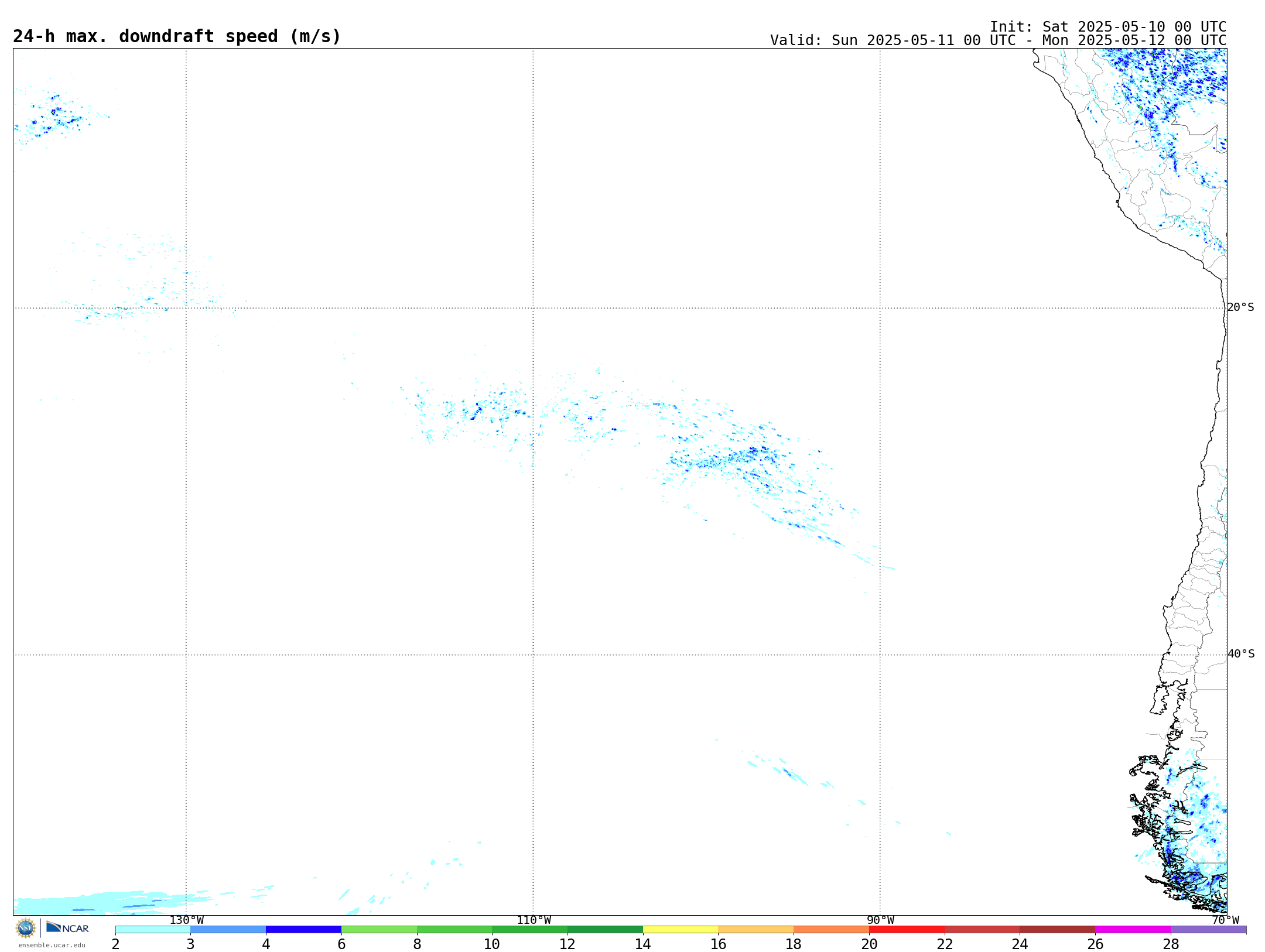This screenshot has width=1265, height=952.
Task: Click the light cyan 2-3 color swatch
Action: coord(153,930)
